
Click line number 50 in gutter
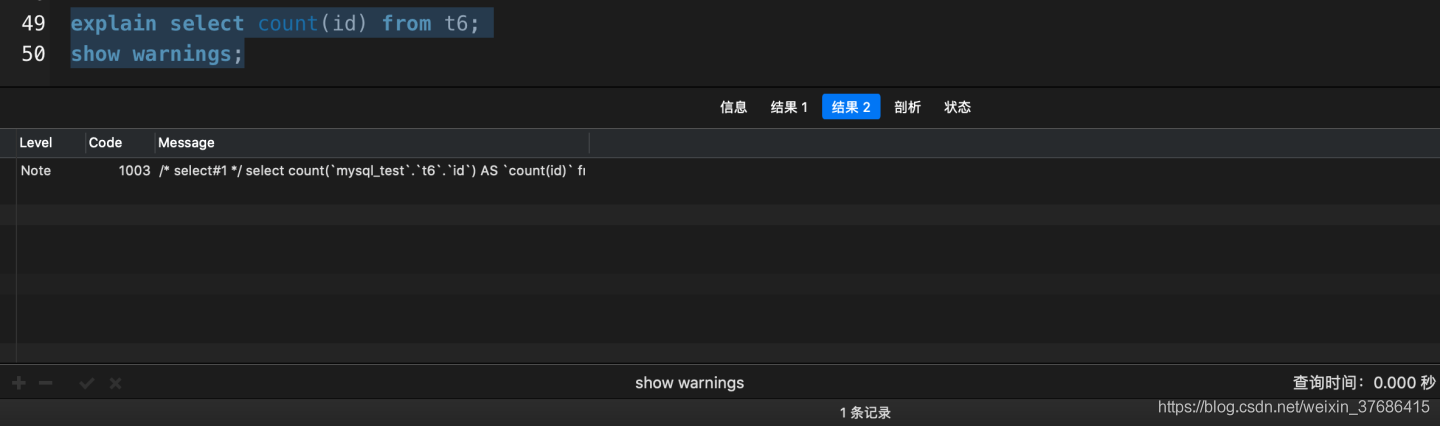coord(33,54)
